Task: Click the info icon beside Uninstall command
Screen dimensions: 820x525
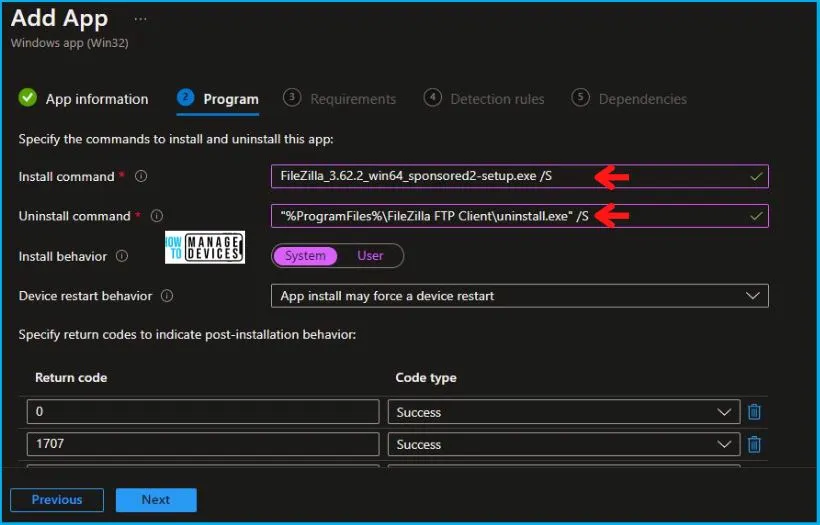Action: tap(157, 216)
